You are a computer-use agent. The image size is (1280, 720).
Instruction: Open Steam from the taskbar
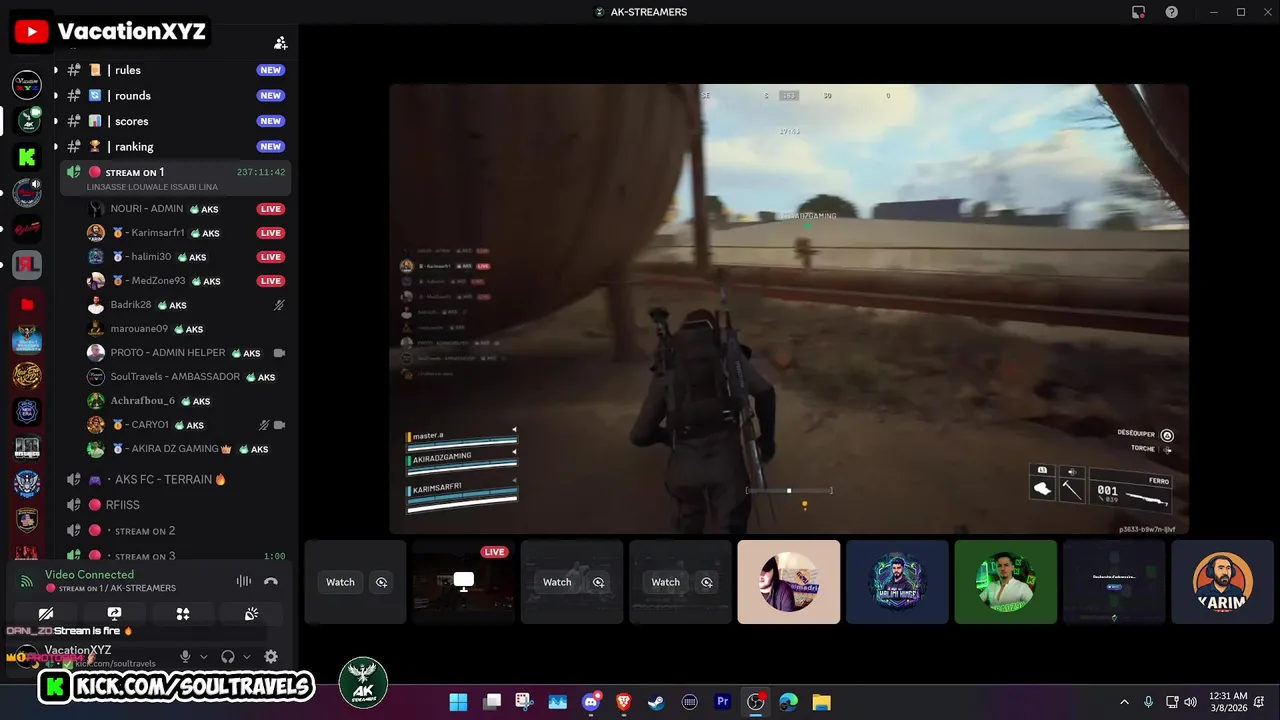pos(656,702)
